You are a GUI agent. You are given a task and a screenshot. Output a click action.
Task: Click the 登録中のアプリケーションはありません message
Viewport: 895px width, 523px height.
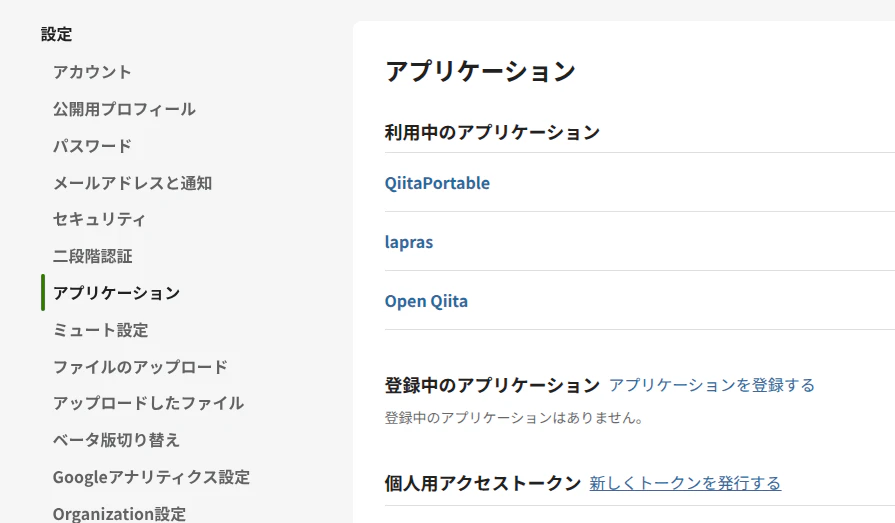[x=513, y=417]
